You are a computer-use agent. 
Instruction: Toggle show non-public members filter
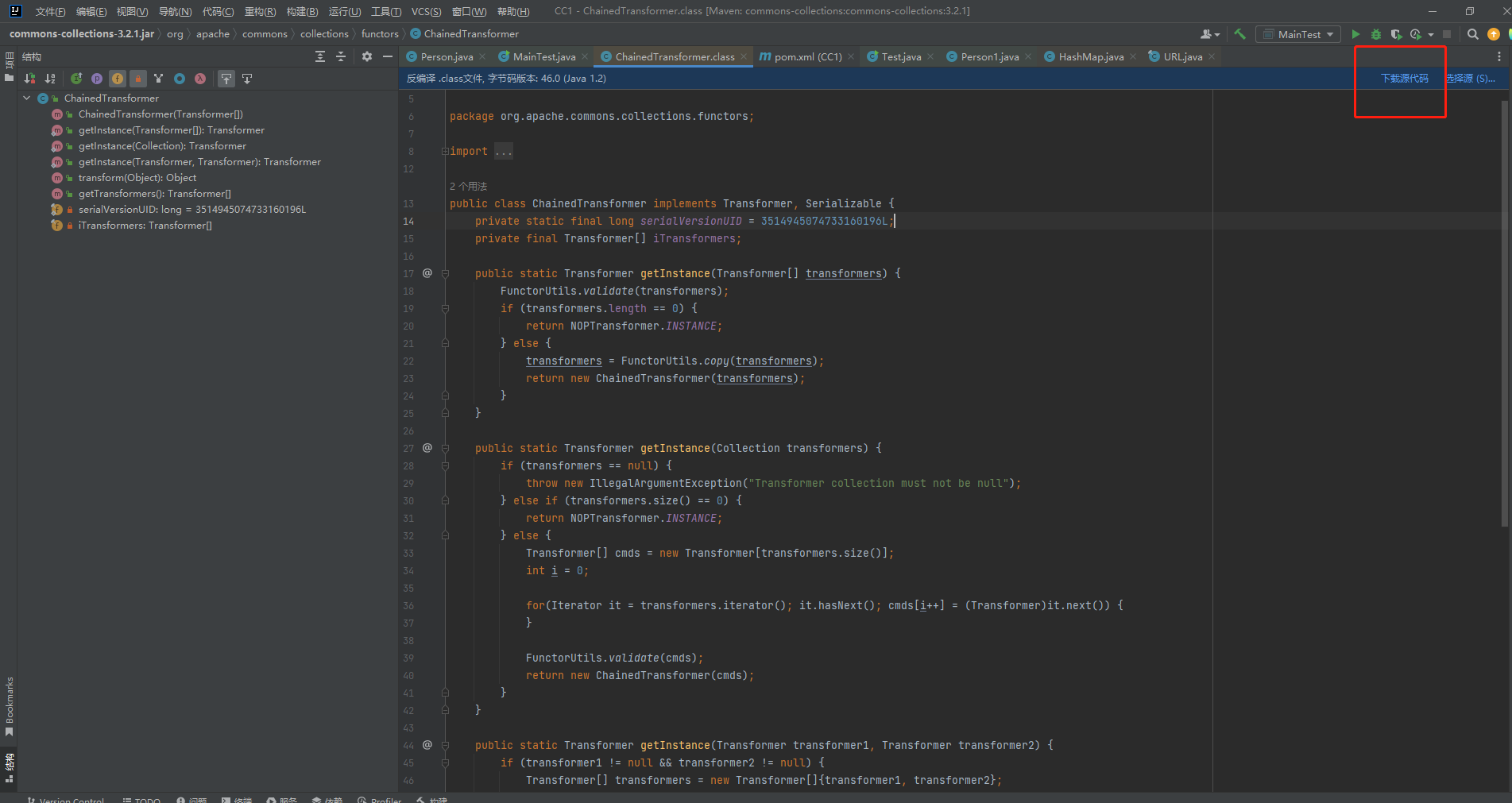(138, 79)
